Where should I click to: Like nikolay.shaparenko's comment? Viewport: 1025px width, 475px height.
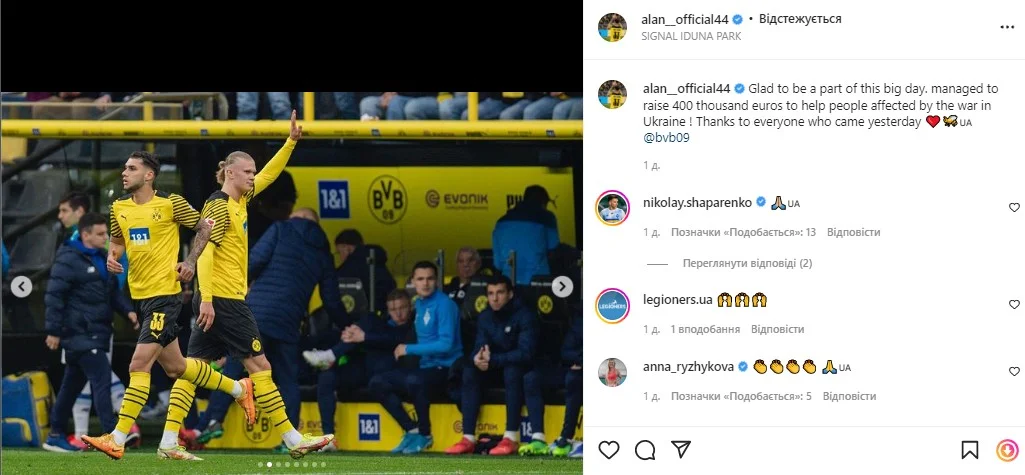tap(1014, 207)
